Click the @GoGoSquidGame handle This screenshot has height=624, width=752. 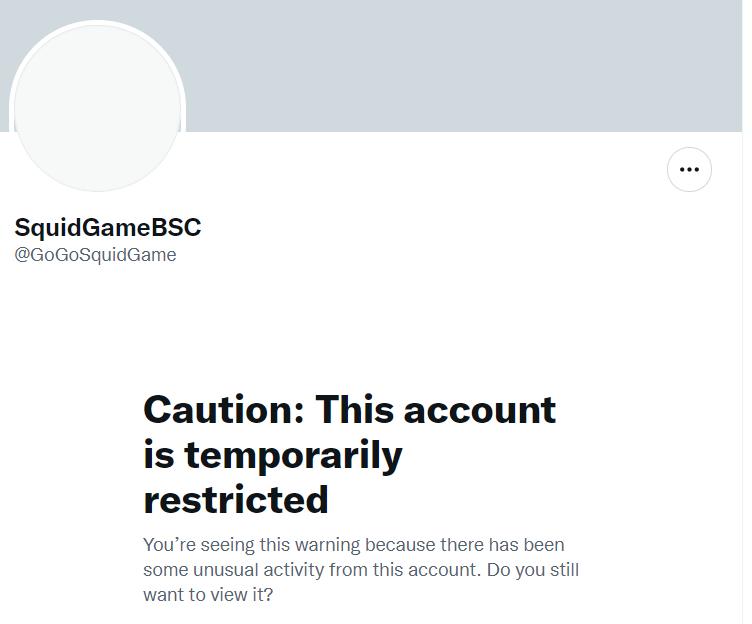tap(95, 255)
